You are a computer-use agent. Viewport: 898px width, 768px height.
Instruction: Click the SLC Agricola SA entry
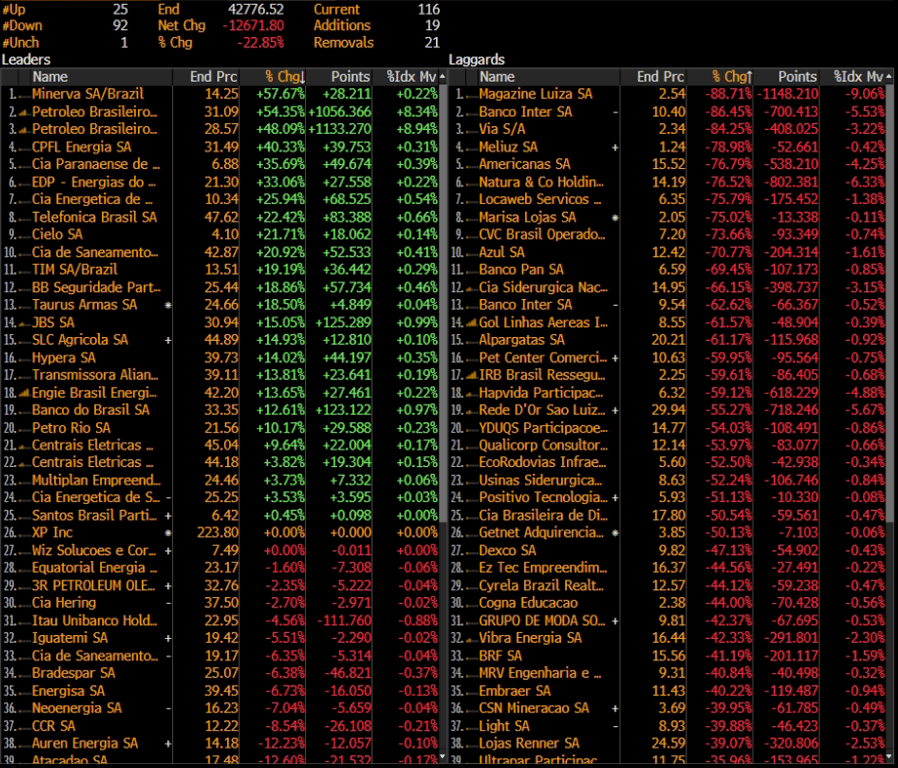[x=220, y=340]
